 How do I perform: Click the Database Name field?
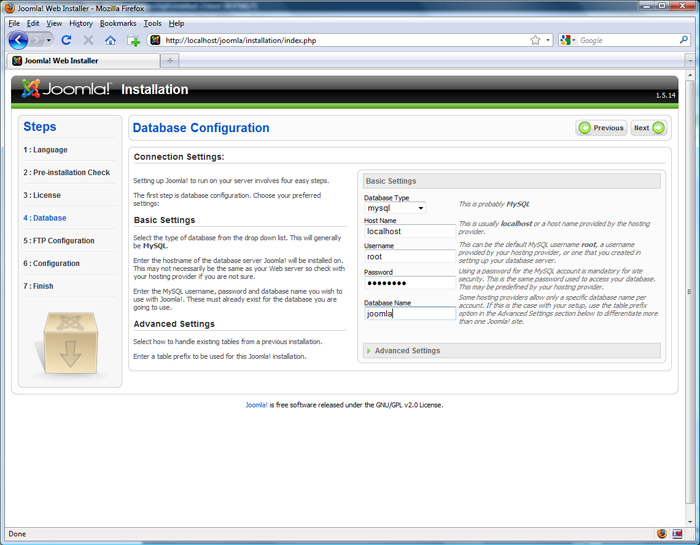[x=410, y=313]
